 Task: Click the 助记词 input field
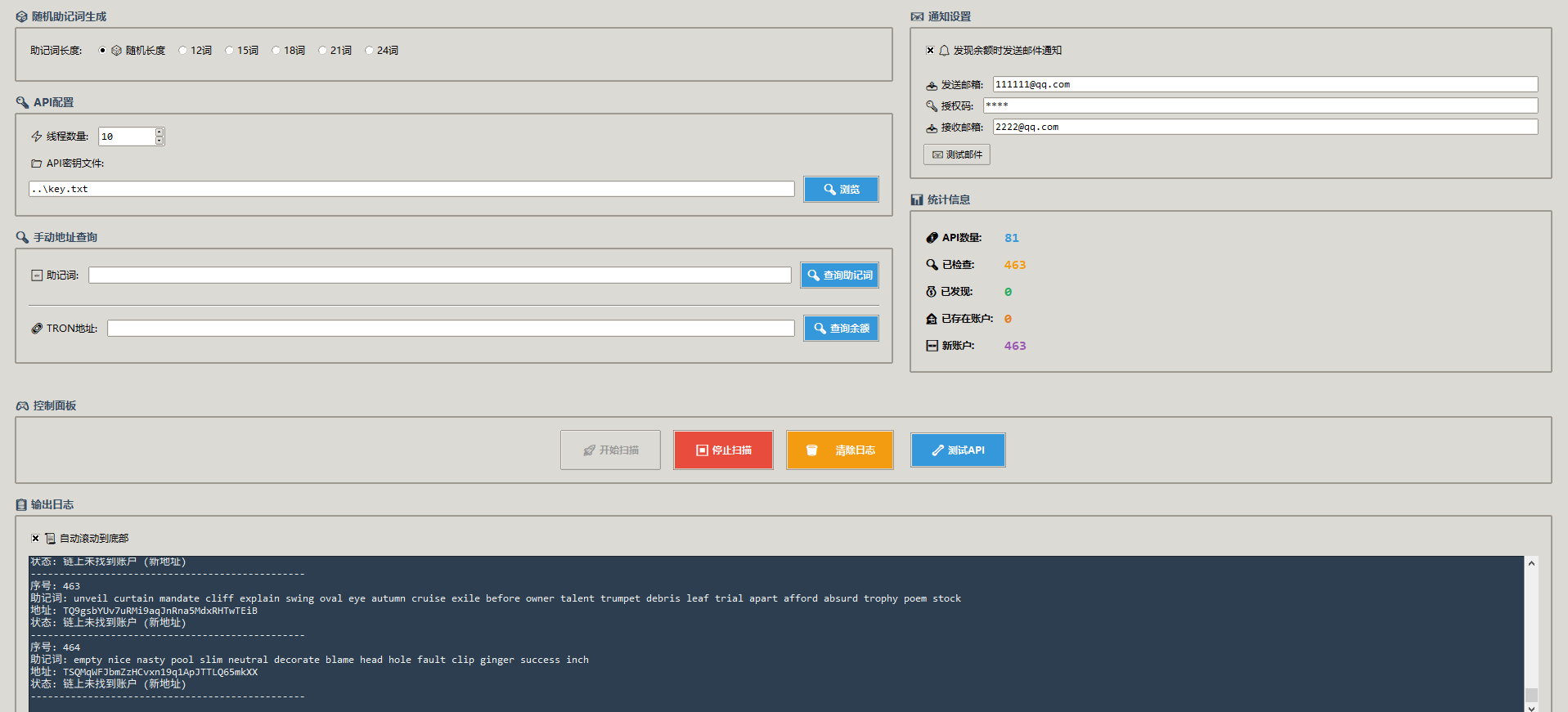click(x=439, y=275)
